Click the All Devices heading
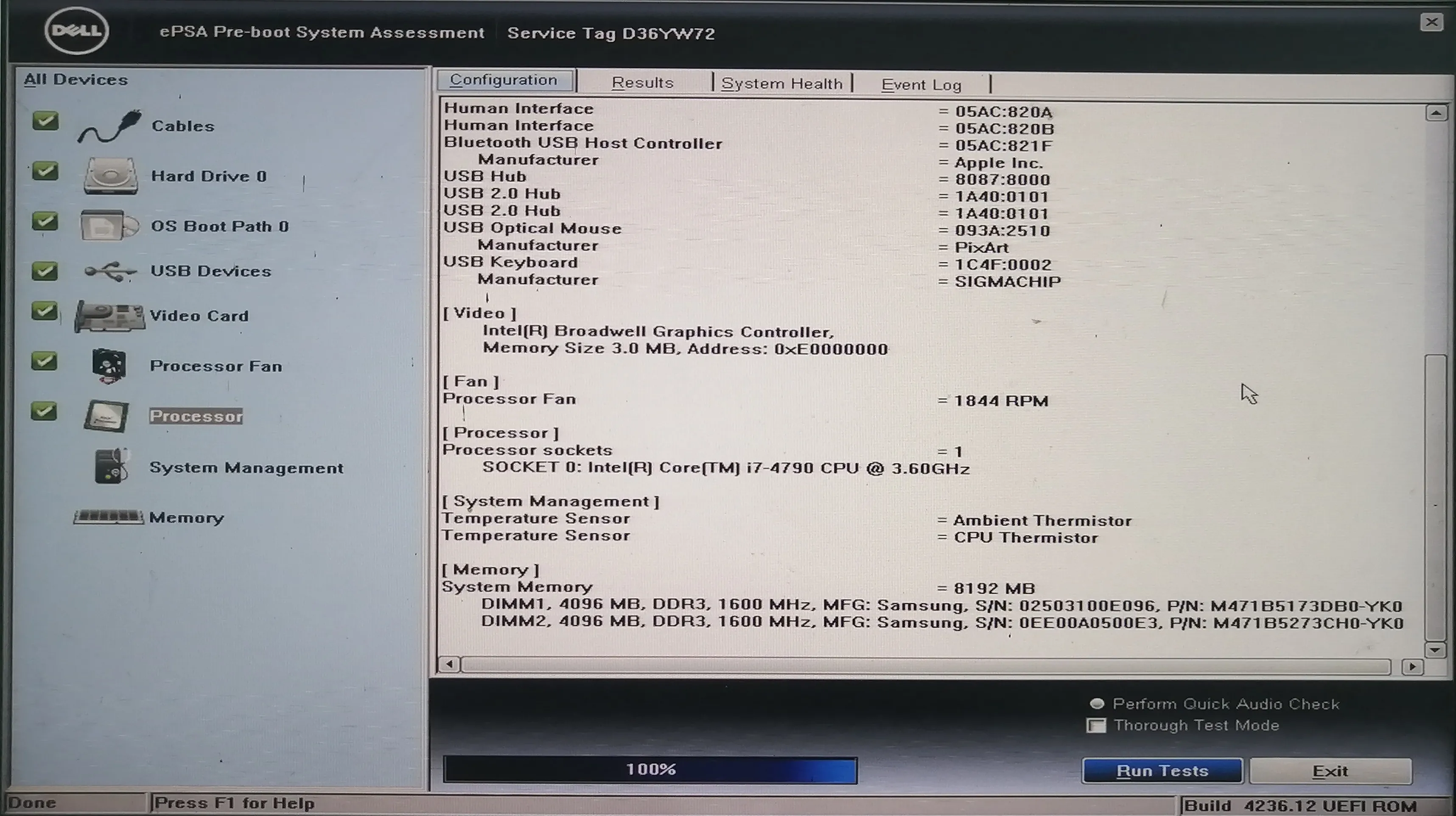Viewport: 1456px width, 816px height. click(76, 80)
